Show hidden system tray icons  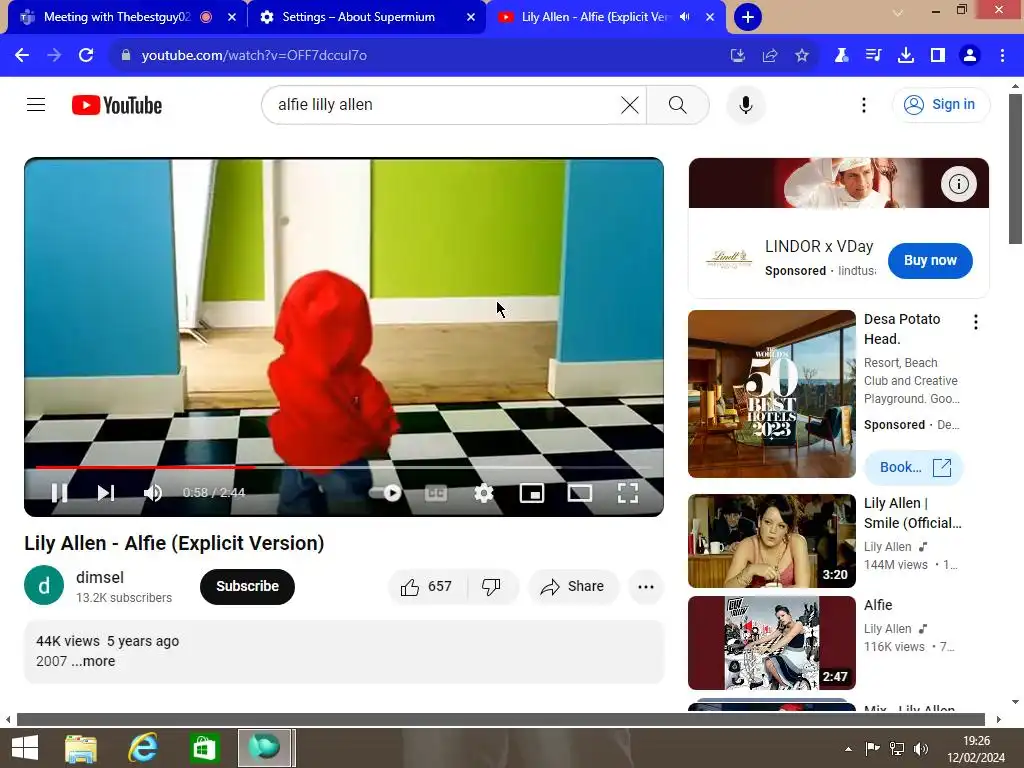click(848, 749)
